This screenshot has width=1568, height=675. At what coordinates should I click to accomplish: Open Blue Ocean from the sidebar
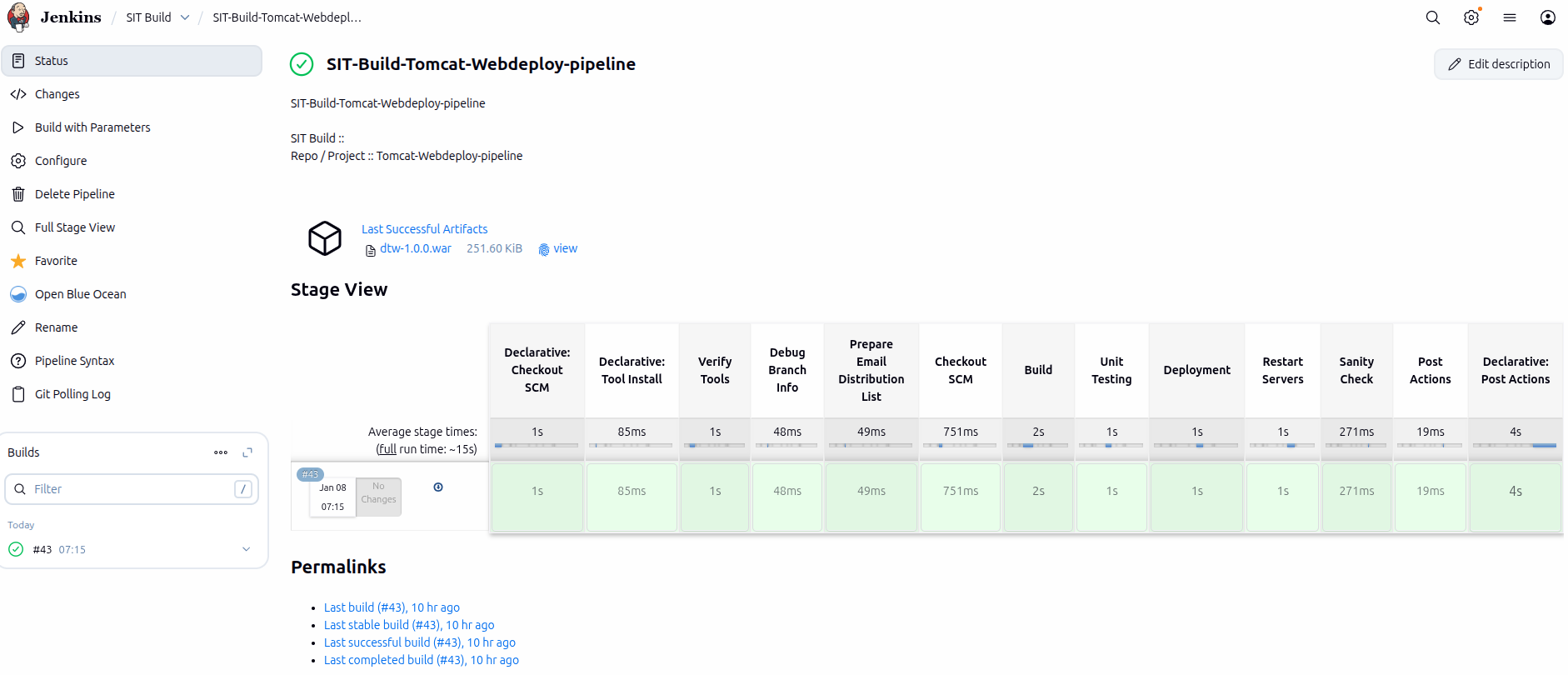81,293
